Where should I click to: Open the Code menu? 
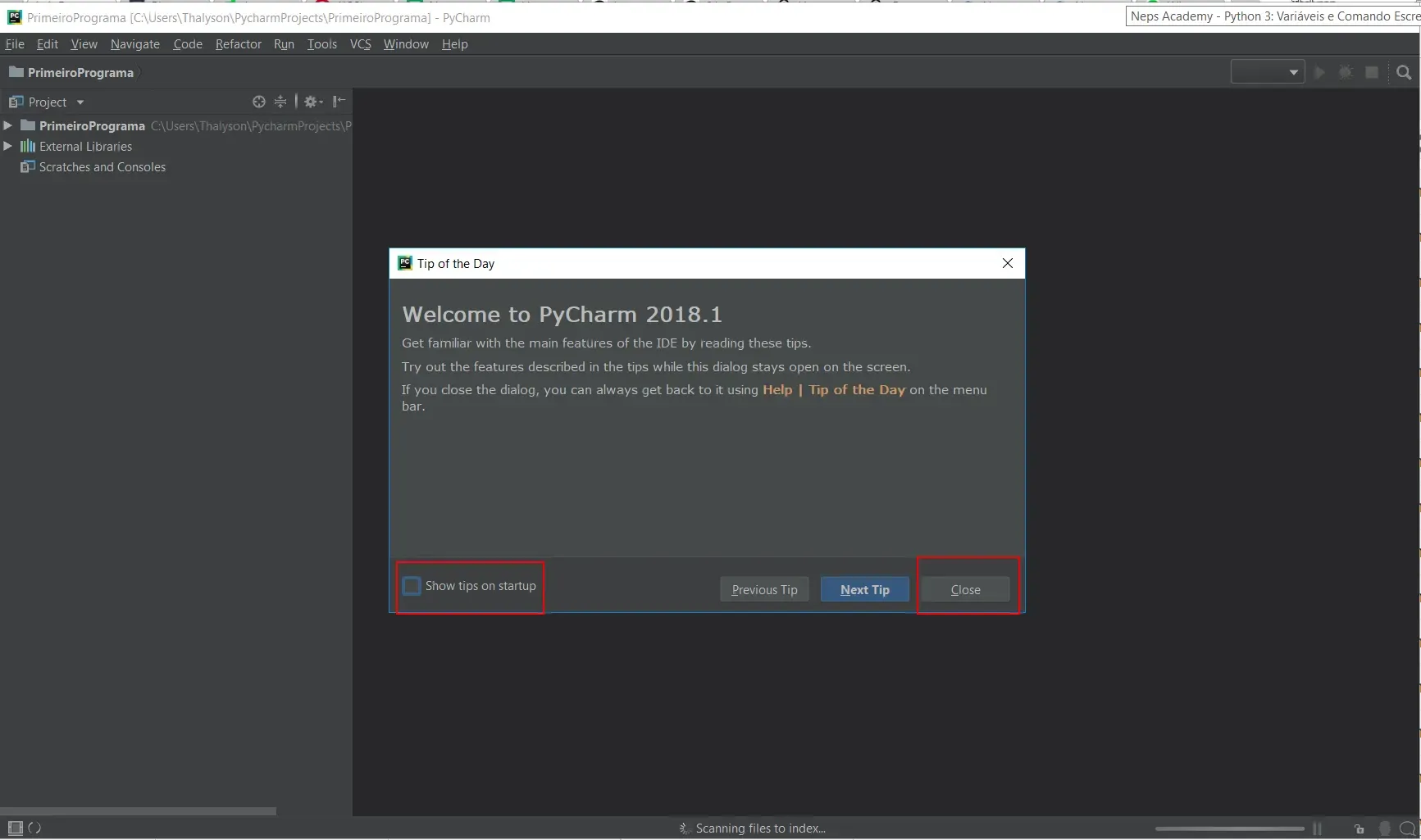188,44
